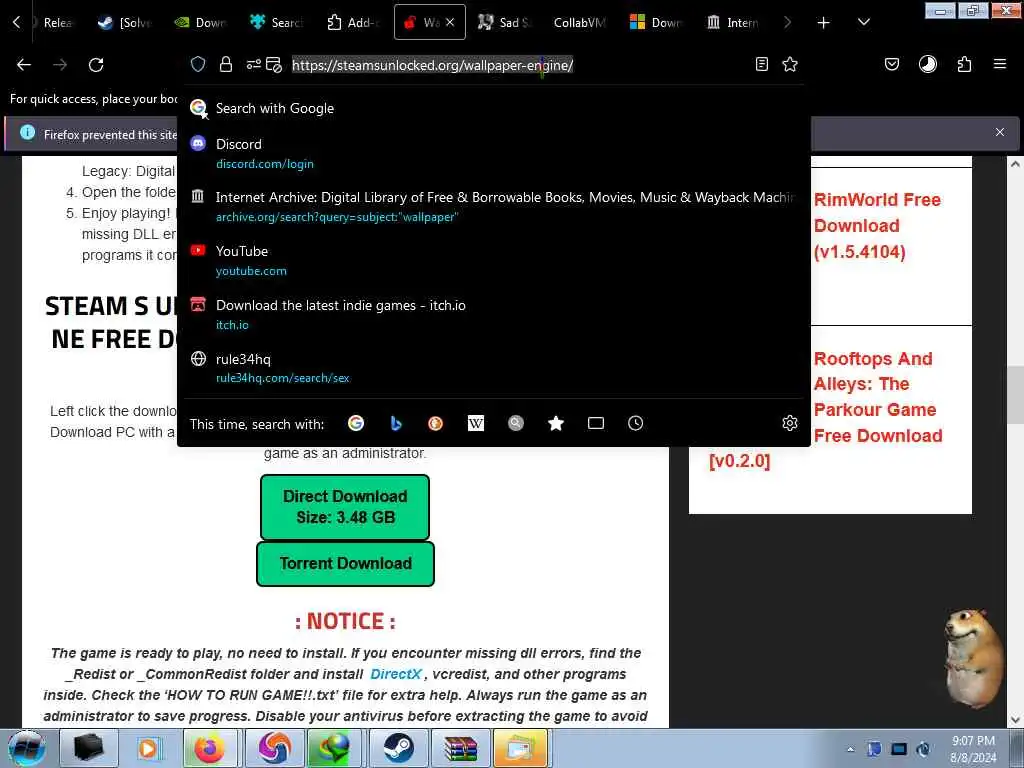Open Steam from the taskbar
The height and width of the screenshot is (768, 1024).
tap(397, 748)
